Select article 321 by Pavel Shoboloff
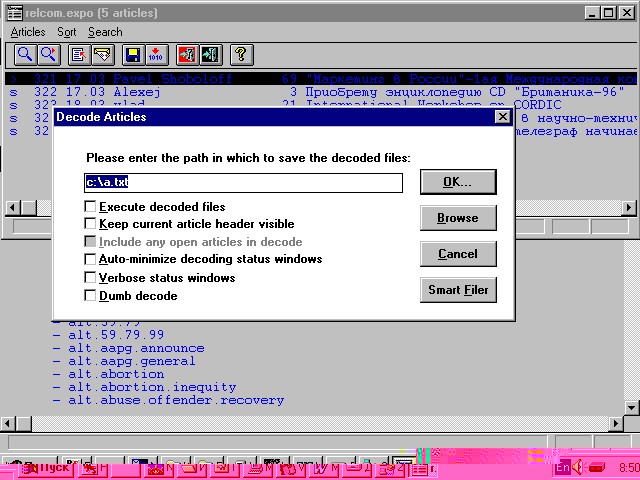Viewport: 640px width, 480px height. 321,78
